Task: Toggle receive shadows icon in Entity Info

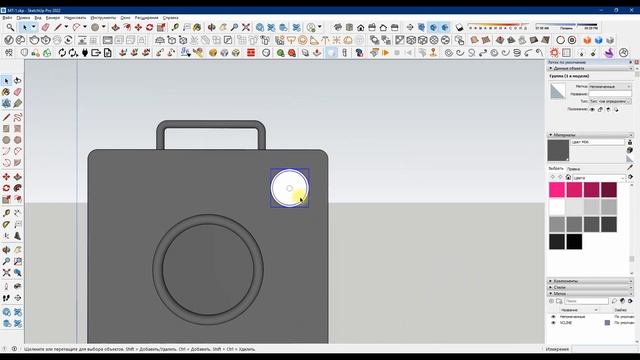Action: coord(608,109)
